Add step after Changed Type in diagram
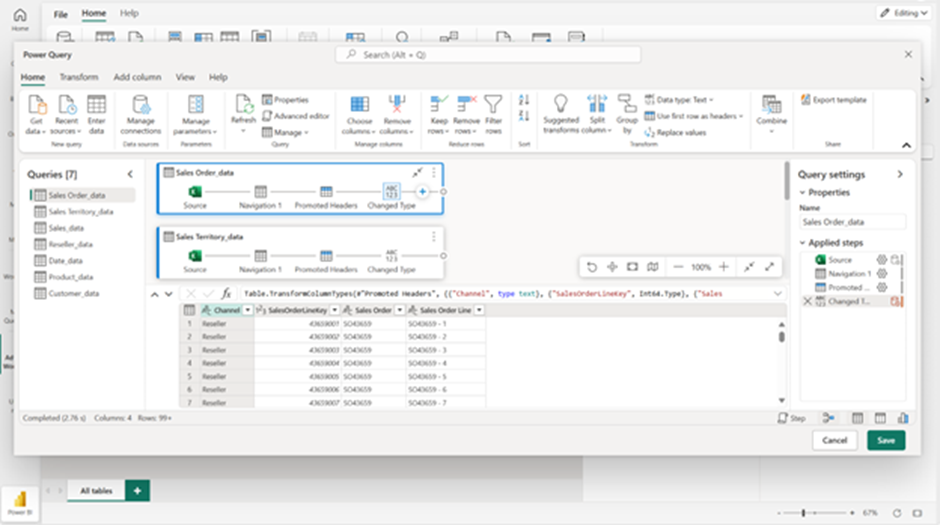 (x=422, y=192)
